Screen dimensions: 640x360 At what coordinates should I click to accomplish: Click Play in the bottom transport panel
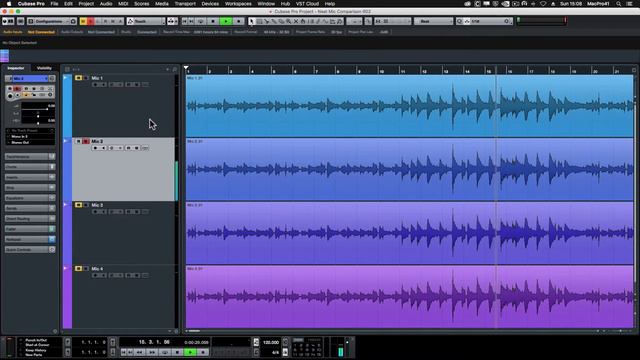[x=190, y=352]
